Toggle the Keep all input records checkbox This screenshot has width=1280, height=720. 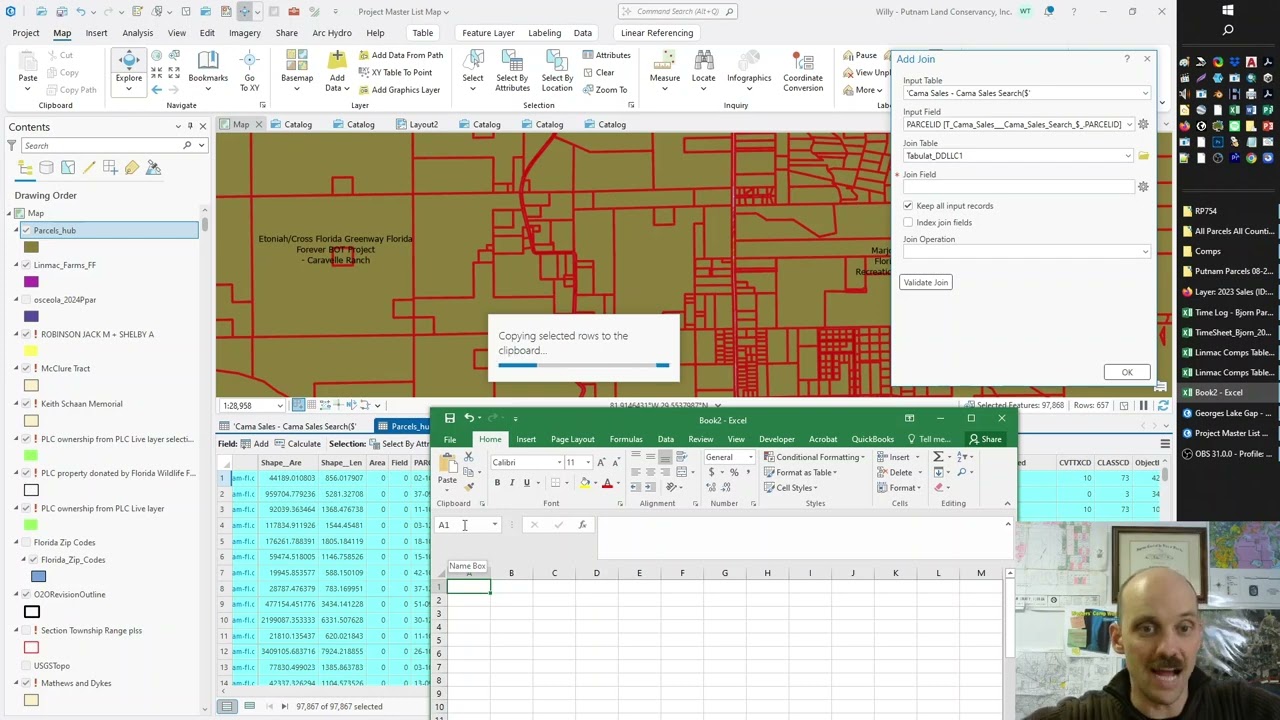tap(908, 206)
